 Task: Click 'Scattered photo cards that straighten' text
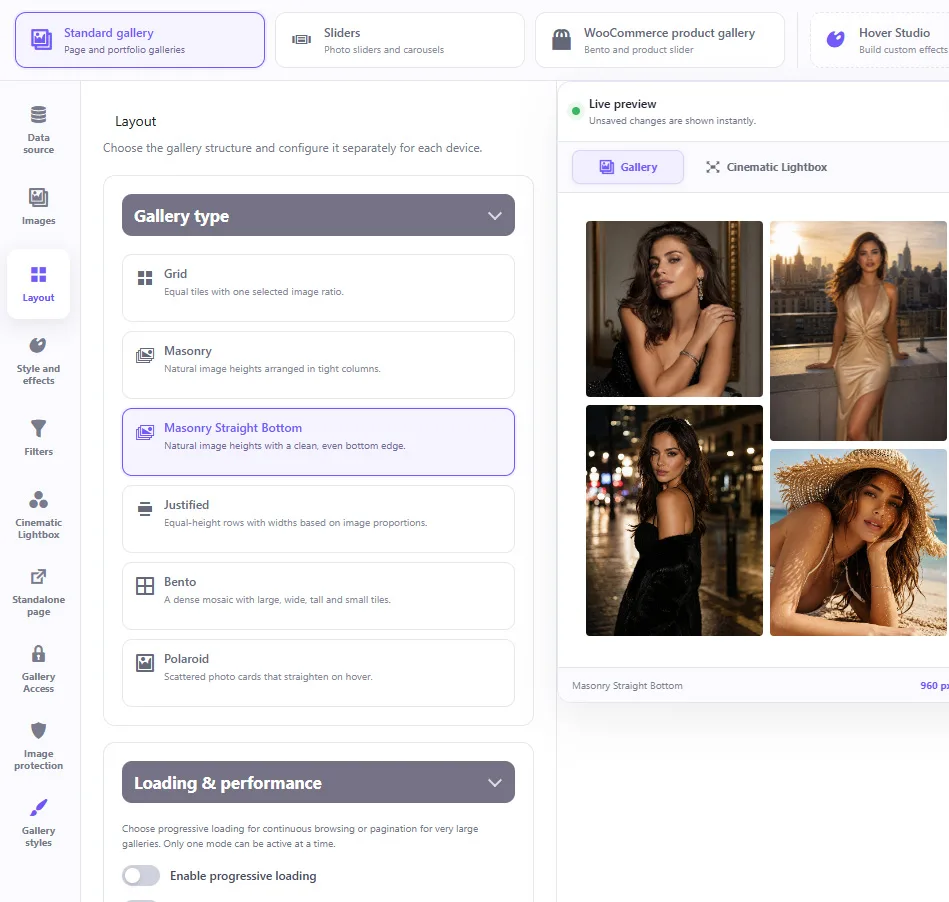click(x=268, y=677)
